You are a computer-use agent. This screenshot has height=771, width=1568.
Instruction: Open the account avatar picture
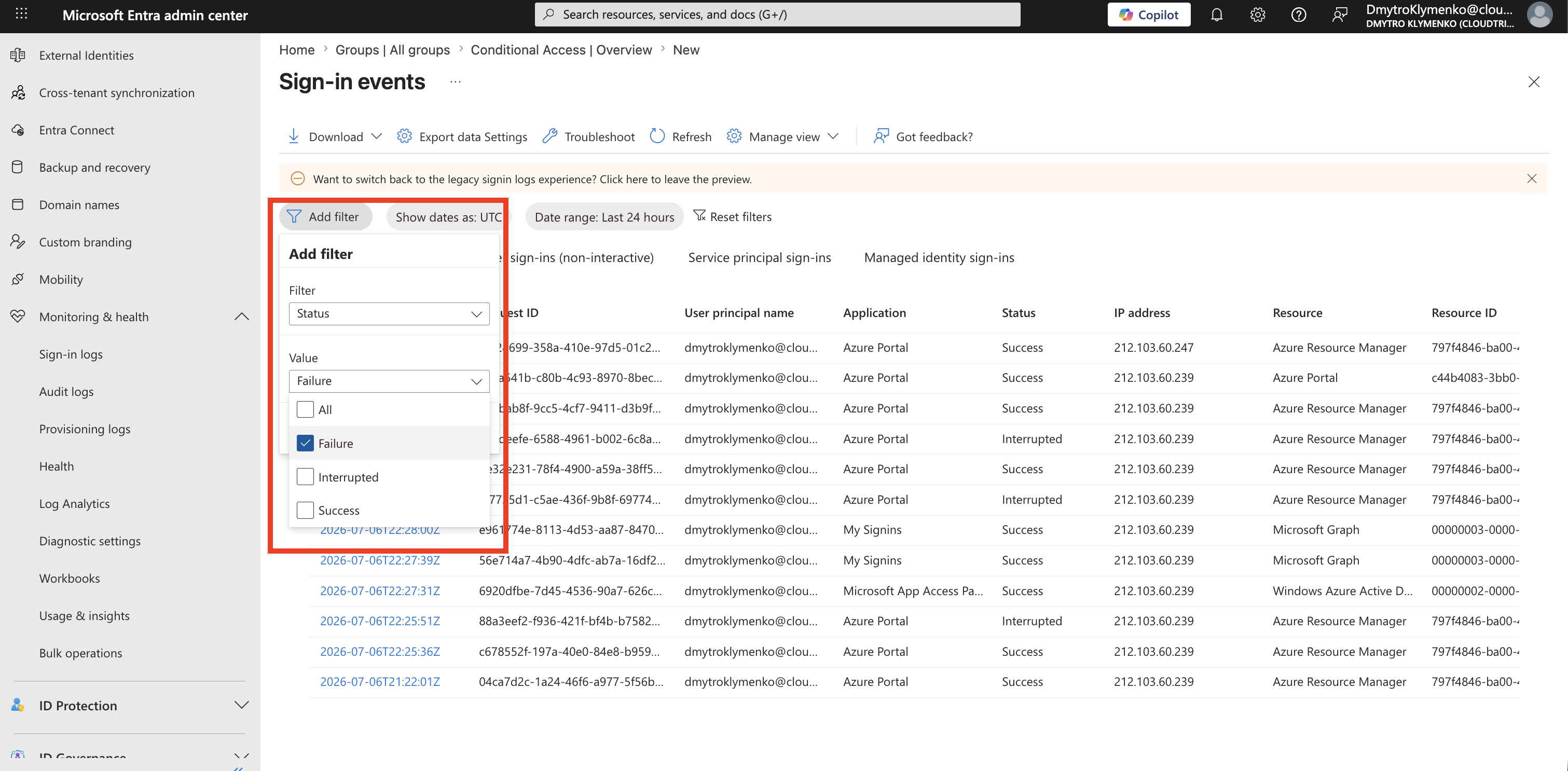[x=1539, y=15]
